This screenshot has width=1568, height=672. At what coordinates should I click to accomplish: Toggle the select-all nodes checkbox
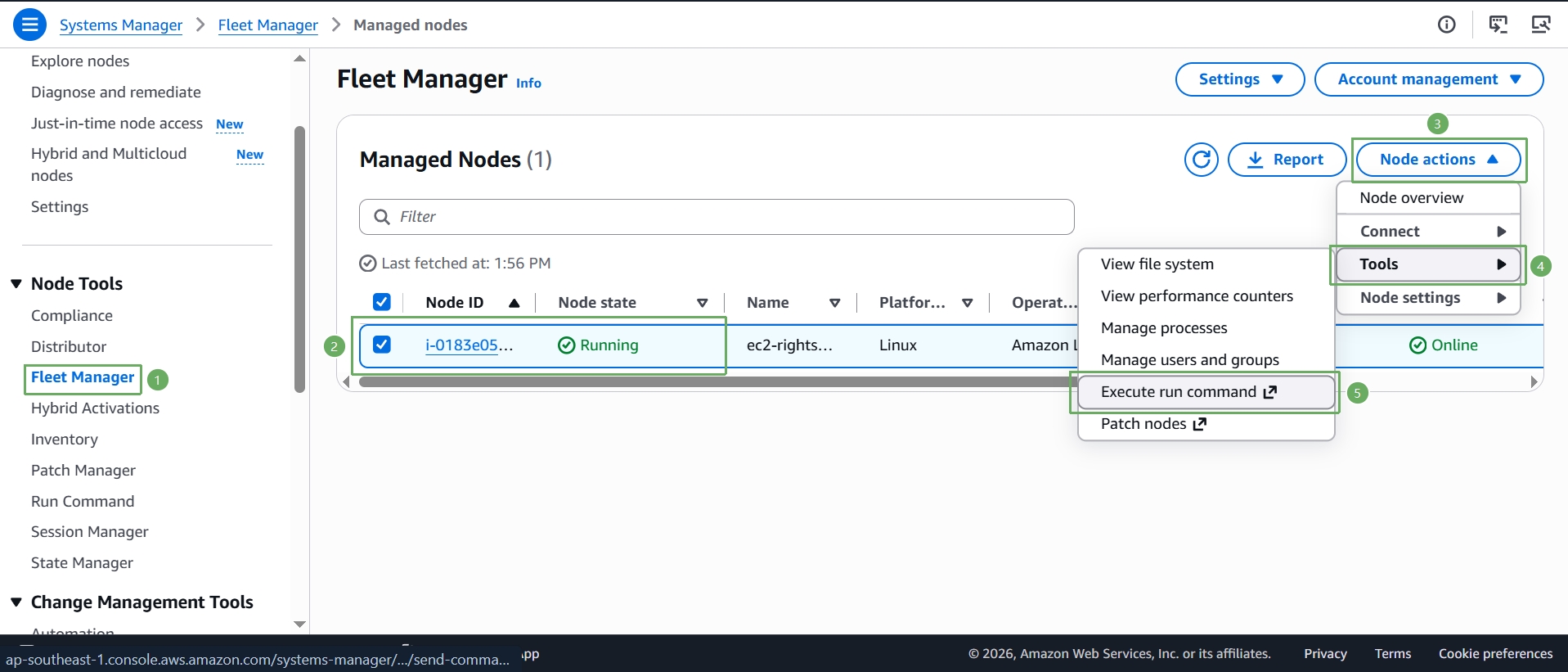click(381, 302)
